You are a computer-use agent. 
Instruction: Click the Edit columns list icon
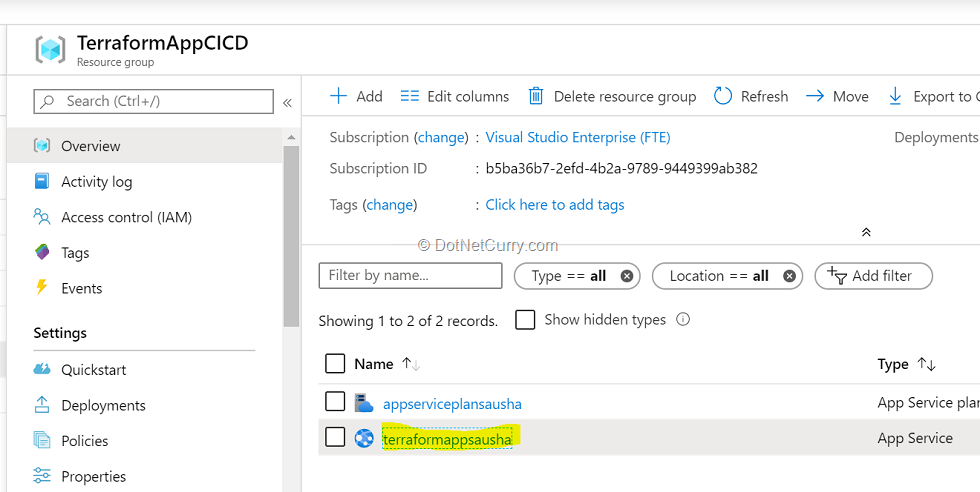click(x=409, y=96)
